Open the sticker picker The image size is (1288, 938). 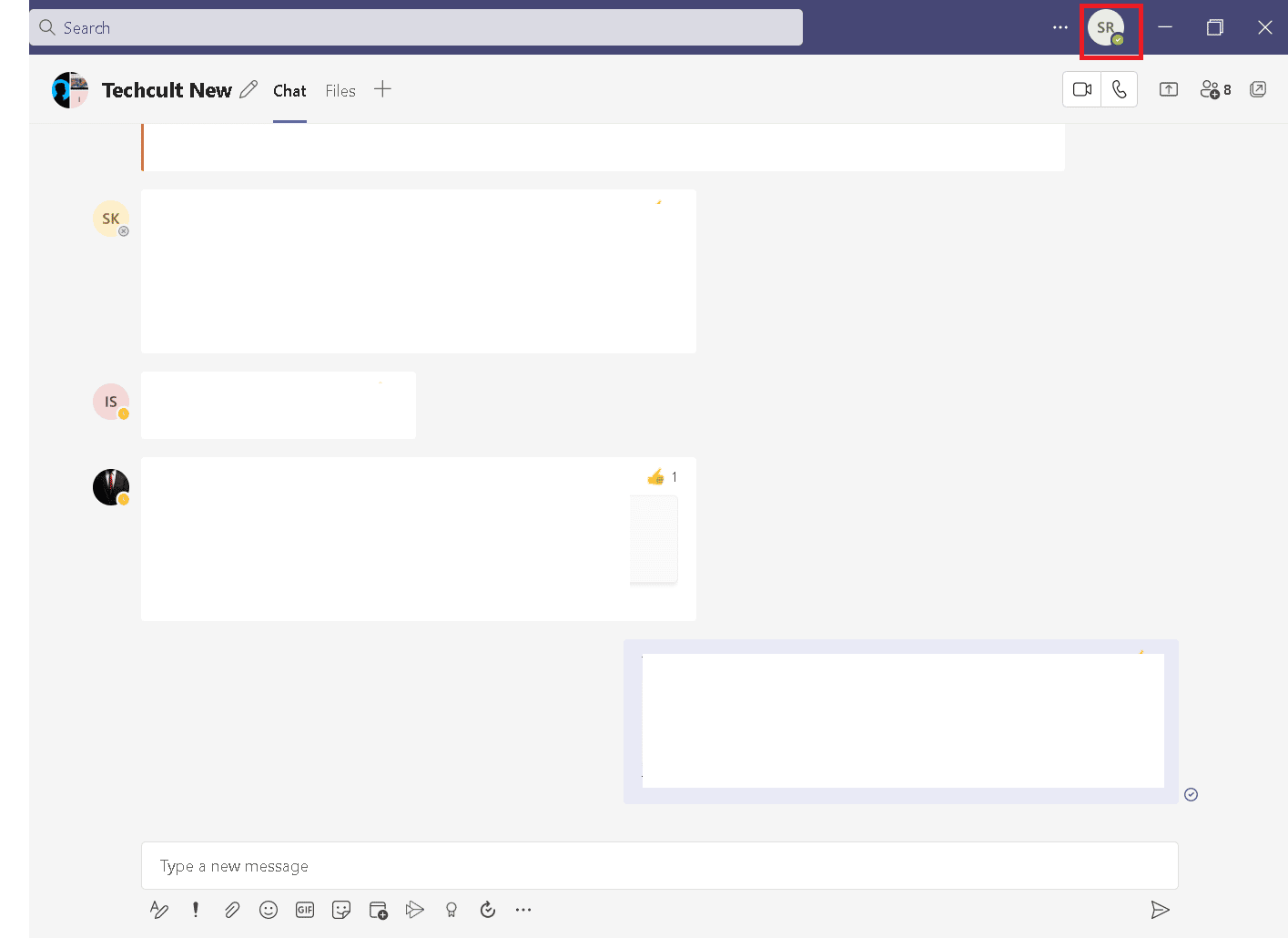click(341, 910)
